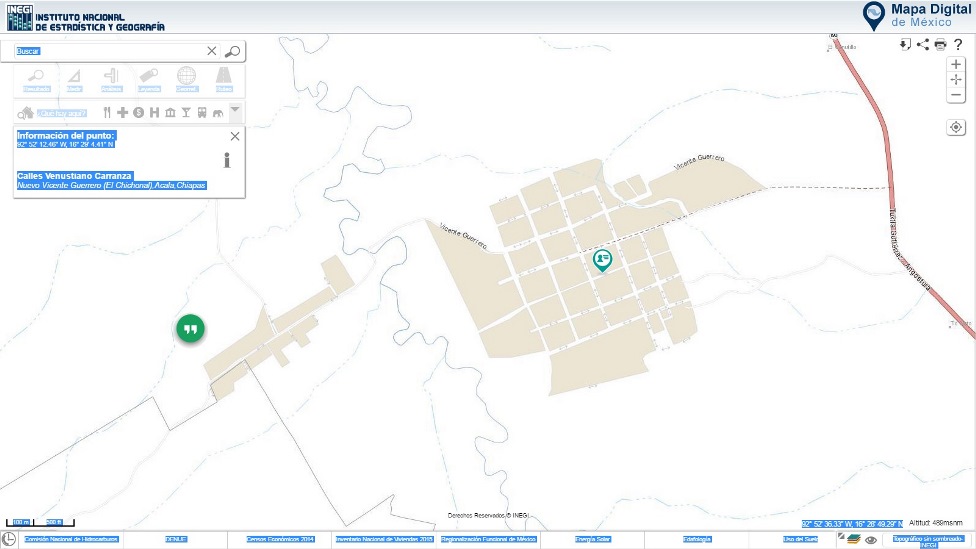Open help with the question mark icon

pos(958,45)
